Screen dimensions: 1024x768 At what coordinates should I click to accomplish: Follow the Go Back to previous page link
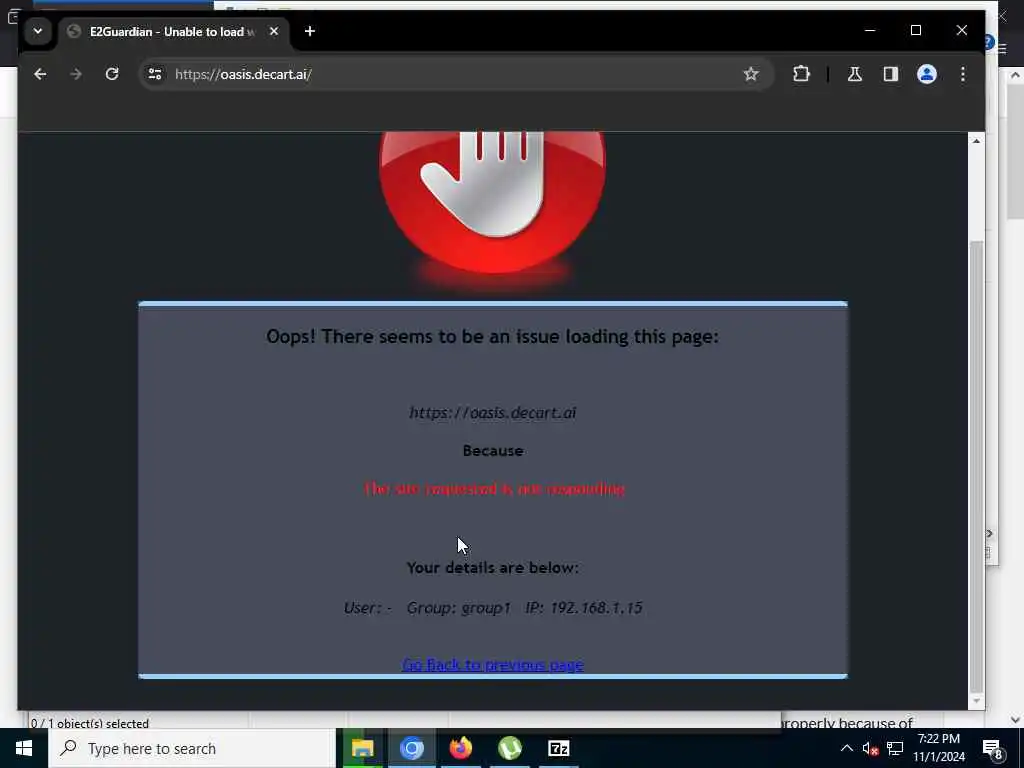tap(492, 665)
